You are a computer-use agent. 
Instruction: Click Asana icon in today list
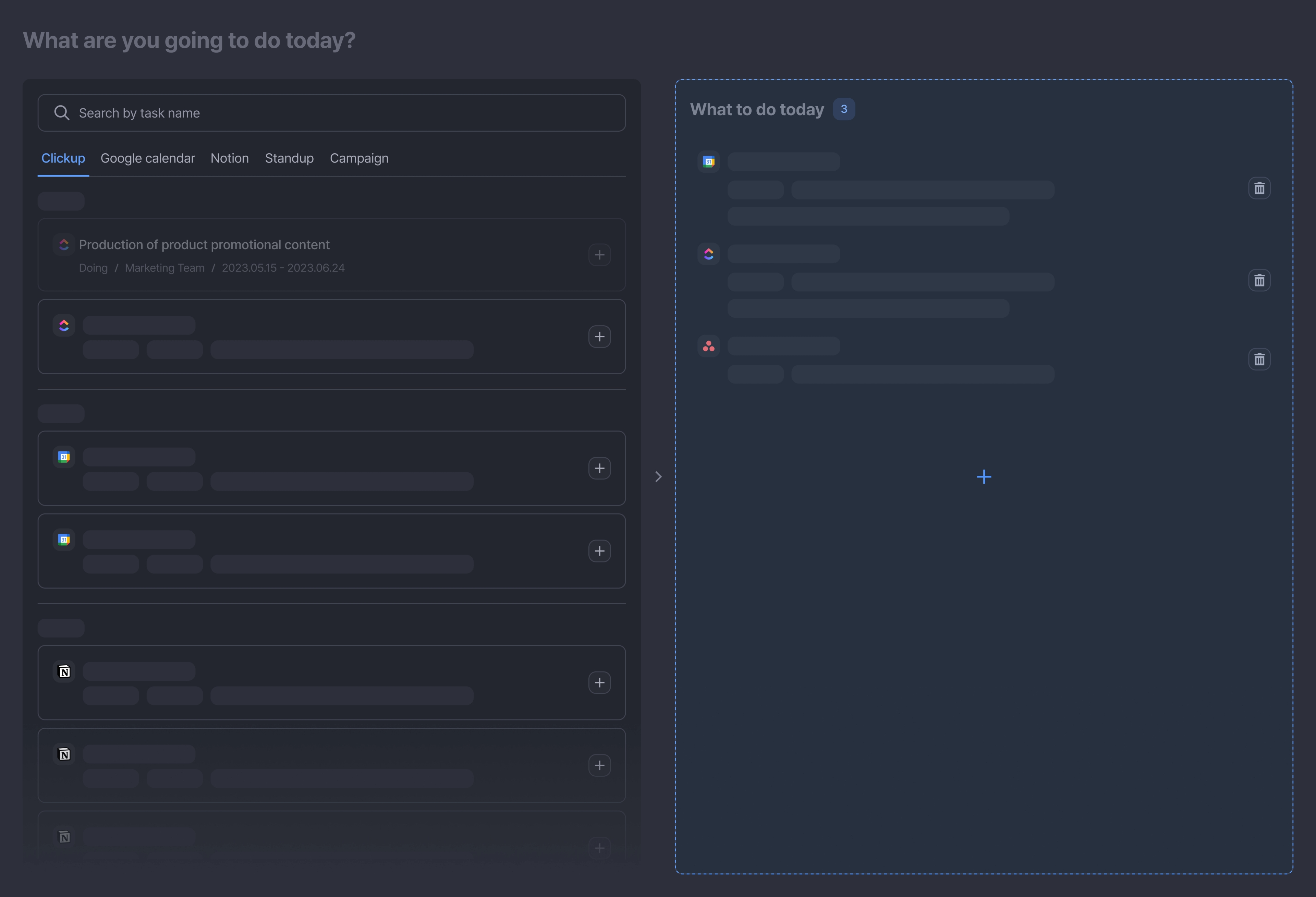click(x=708, y=346)
